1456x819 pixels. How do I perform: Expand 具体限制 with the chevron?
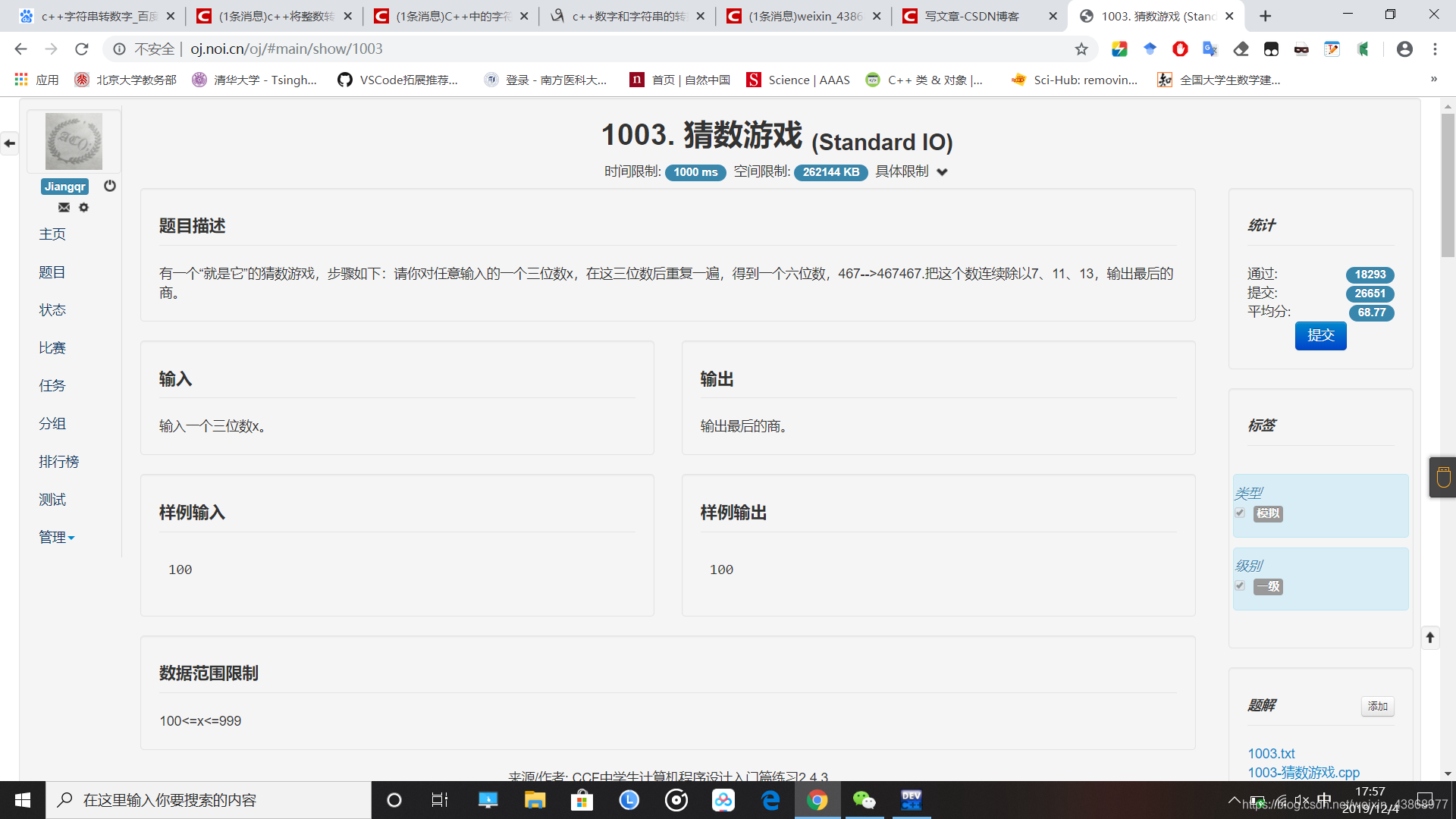point(942,172)
